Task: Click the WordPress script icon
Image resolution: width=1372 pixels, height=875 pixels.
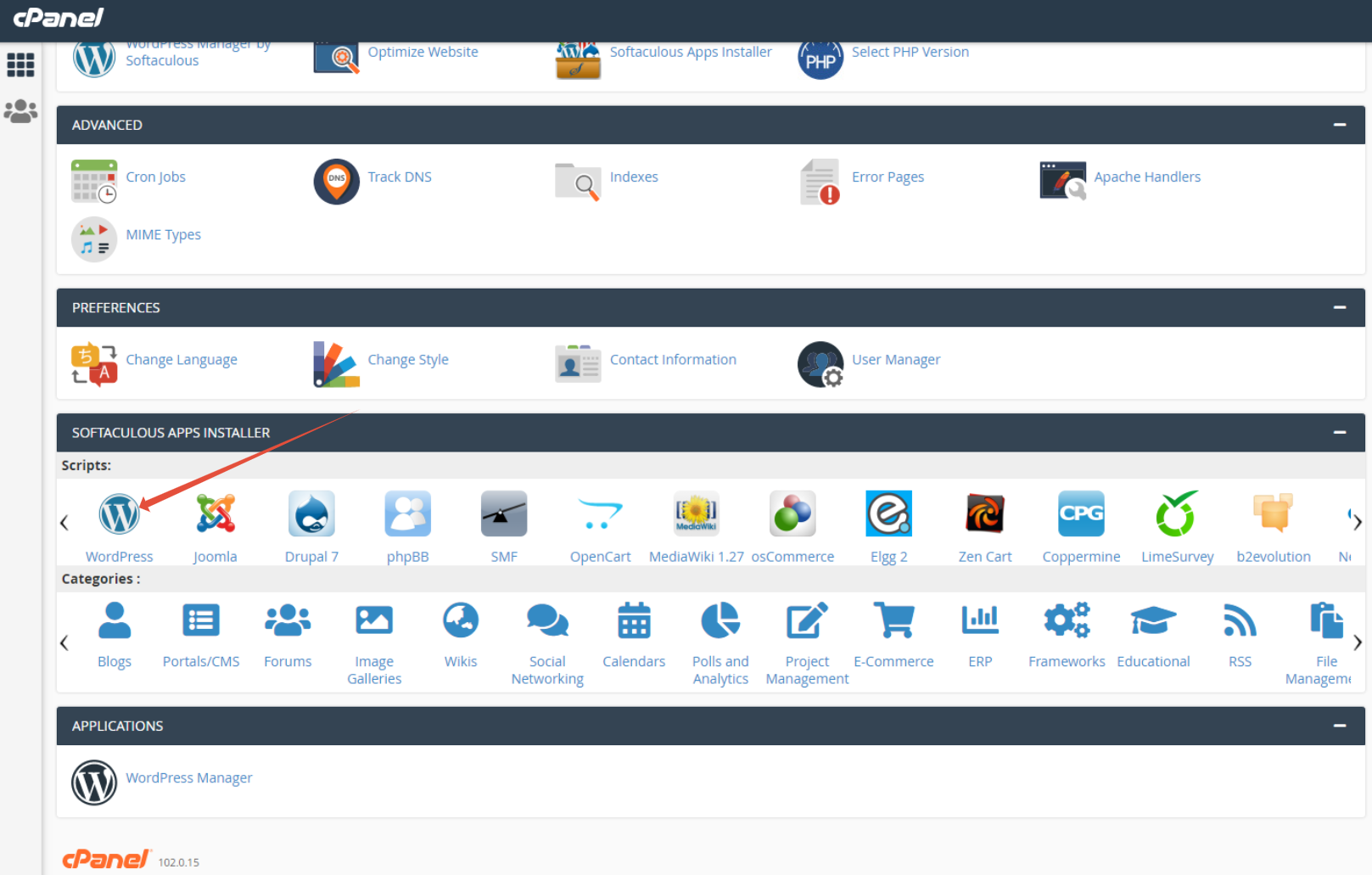Action: tap(120, 513)
